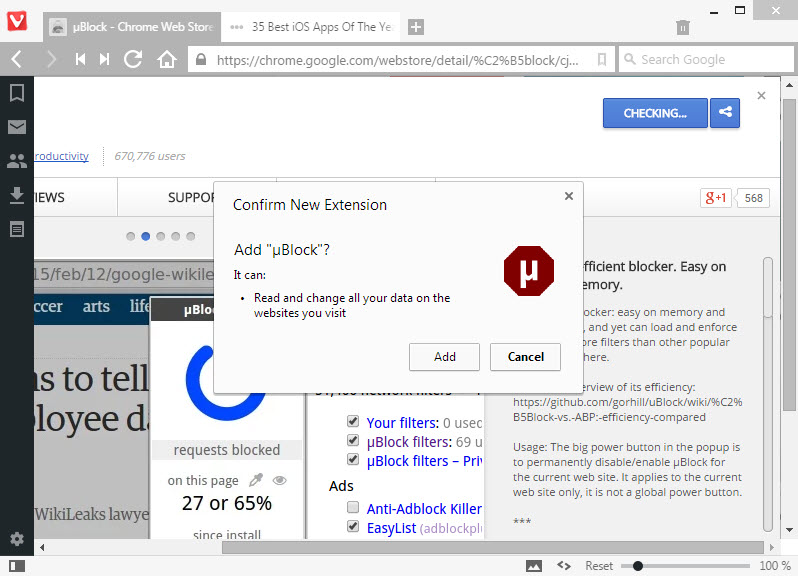The height and width of the screenshot is (576, 798).
Task: Open the Mail side panel
Action: 17,127
